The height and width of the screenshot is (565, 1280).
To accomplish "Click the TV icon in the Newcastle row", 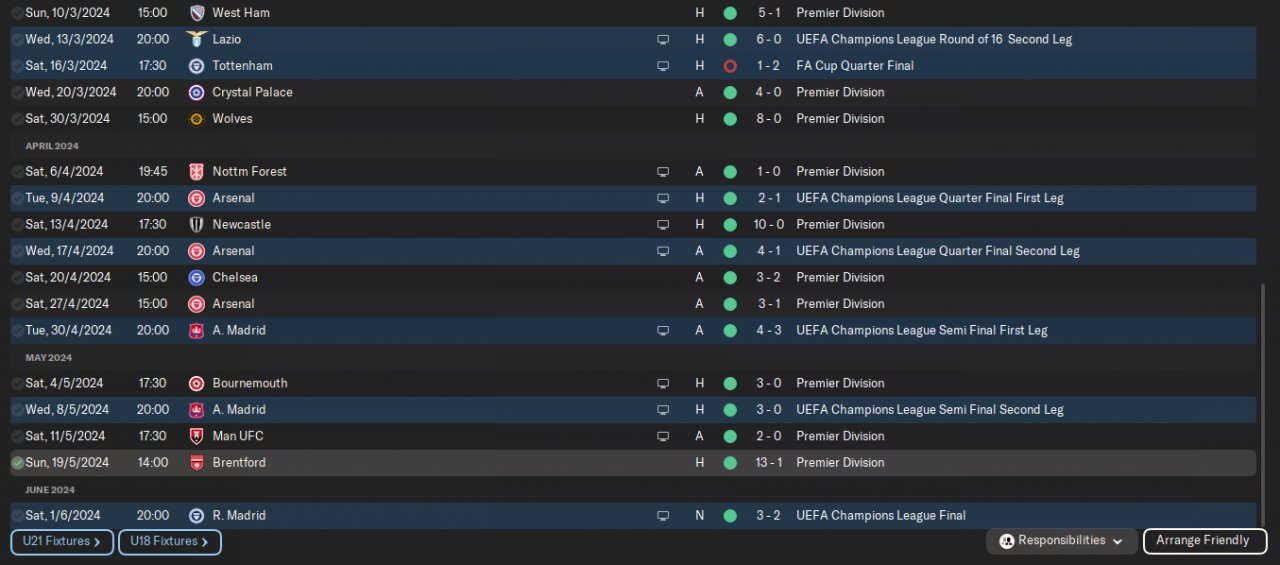I will (662, 225).
